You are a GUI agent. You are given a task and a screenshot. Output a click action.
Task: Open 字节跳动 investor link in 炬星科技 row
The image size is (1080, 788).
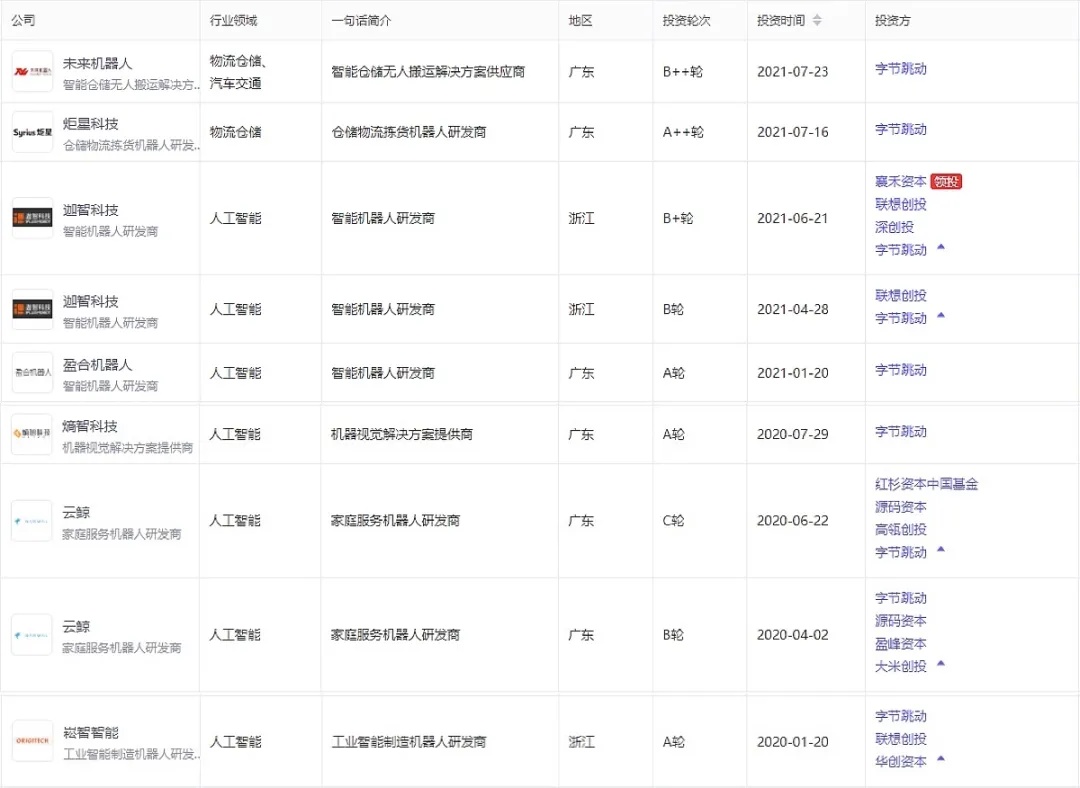[901, 129]
